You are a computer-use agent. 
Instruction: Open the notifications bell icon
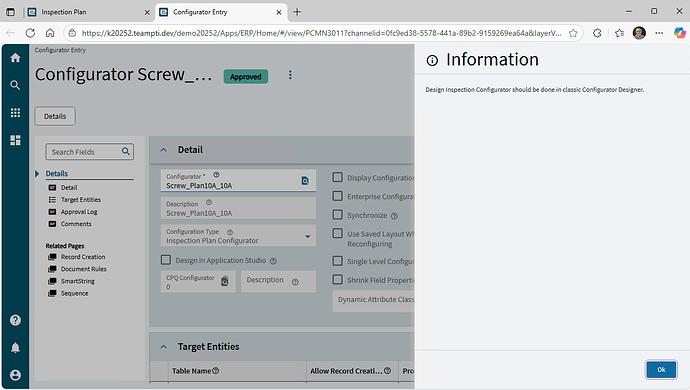tap(15, 348)
